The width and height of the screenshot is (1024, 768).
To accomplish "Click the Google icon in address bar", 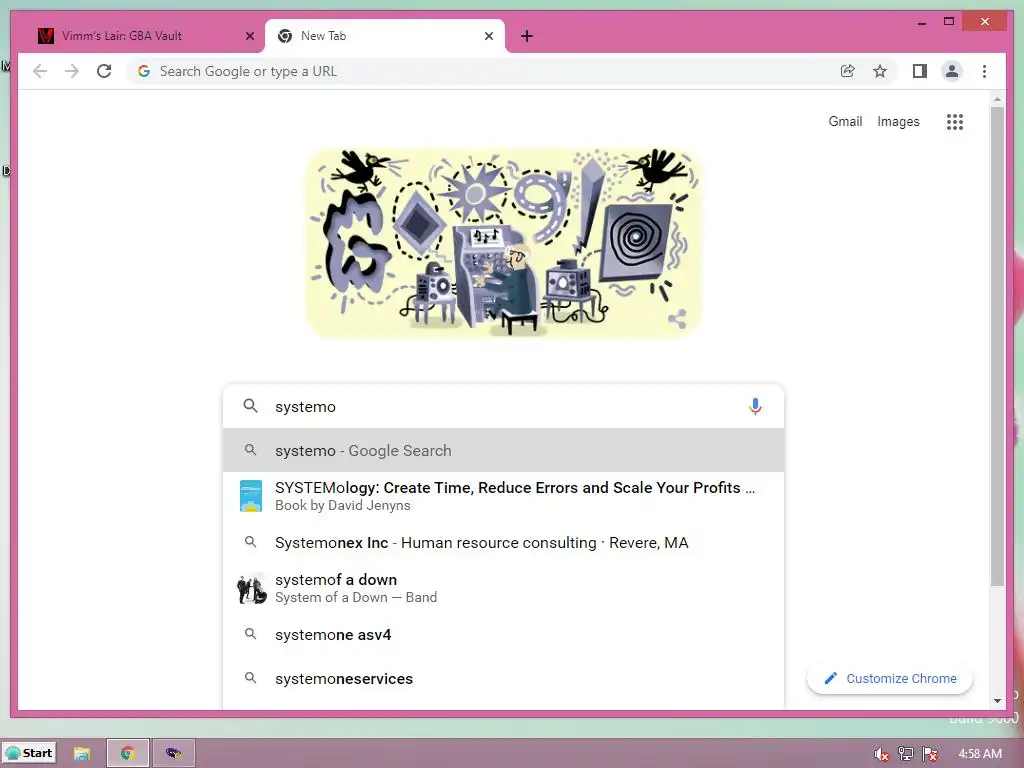I will tap(144, 71).
